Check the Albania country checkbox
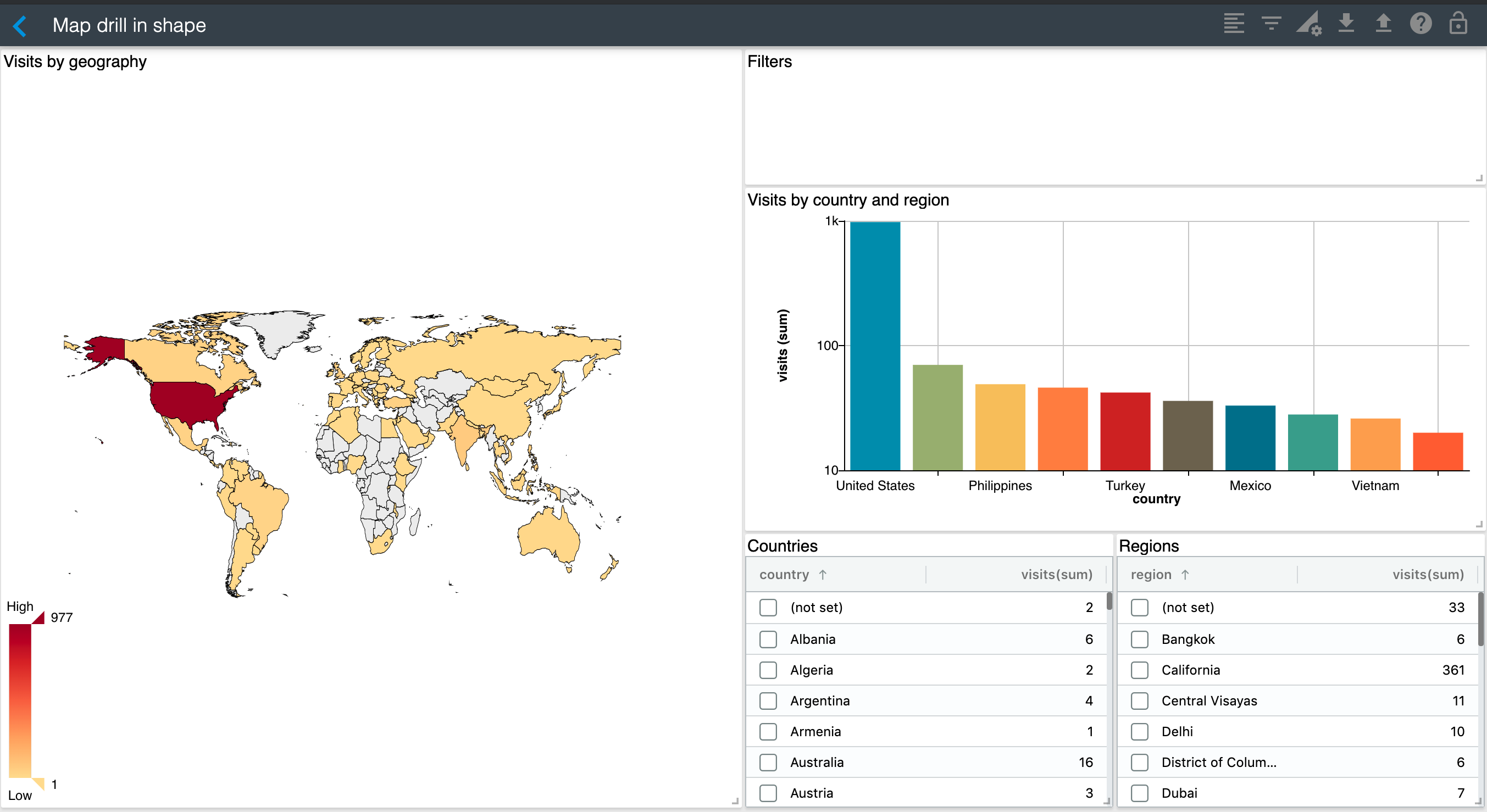Image resolution: width=1487 pixels, height=812 pixels. [x=768, y=639]
